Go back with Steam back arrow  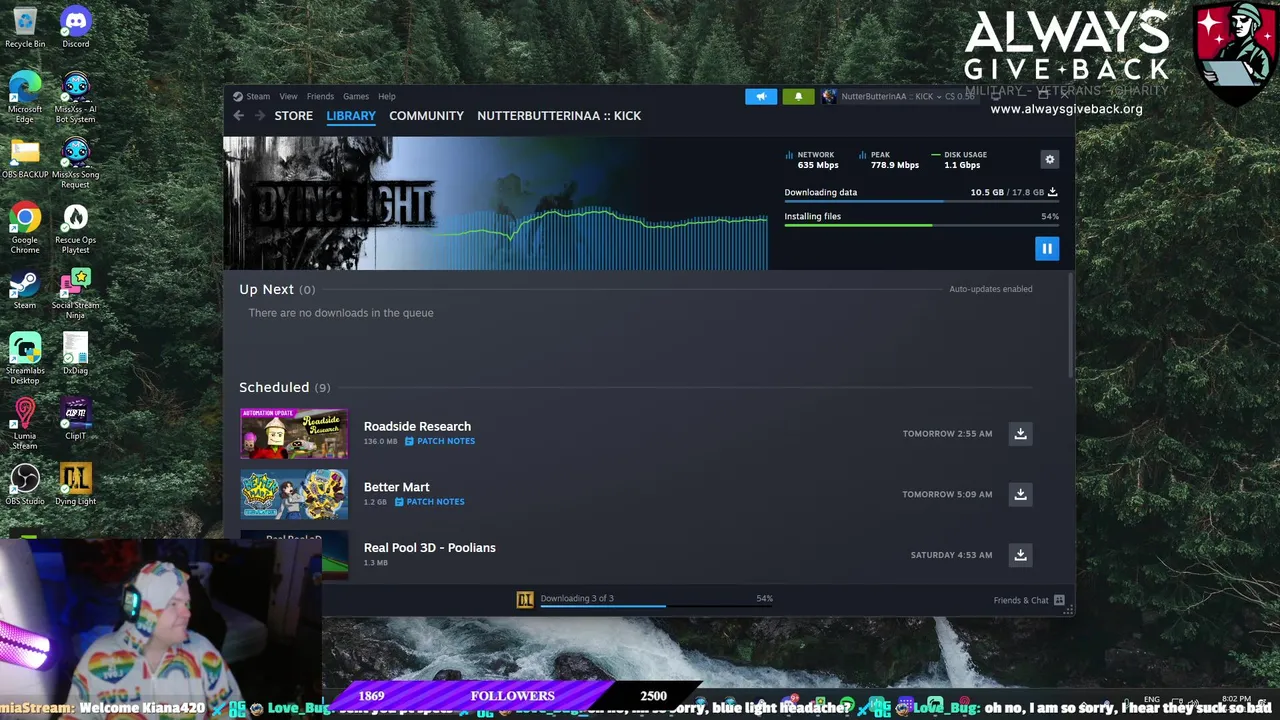click(238, 116)
